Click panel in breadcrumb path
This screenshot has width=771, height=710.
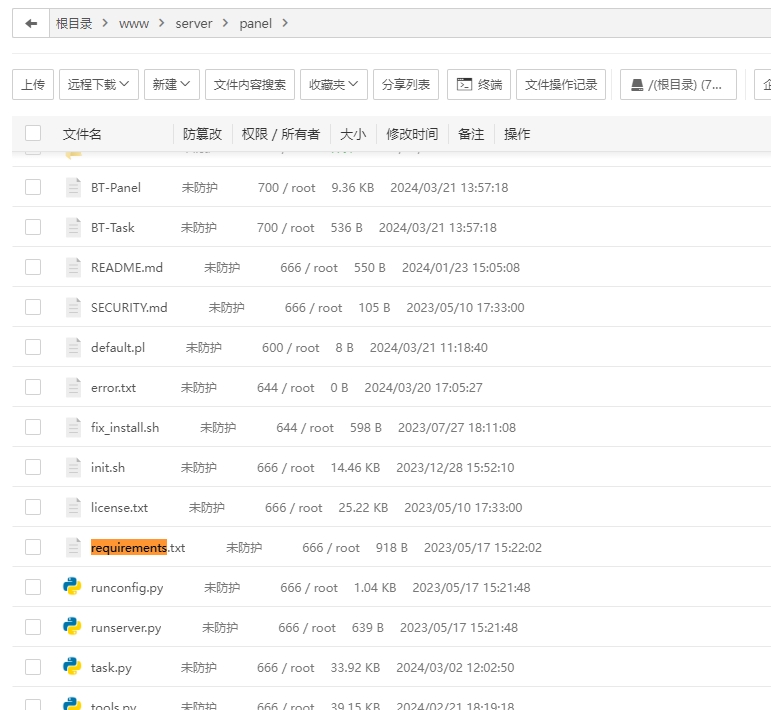[x=255, y=24]
